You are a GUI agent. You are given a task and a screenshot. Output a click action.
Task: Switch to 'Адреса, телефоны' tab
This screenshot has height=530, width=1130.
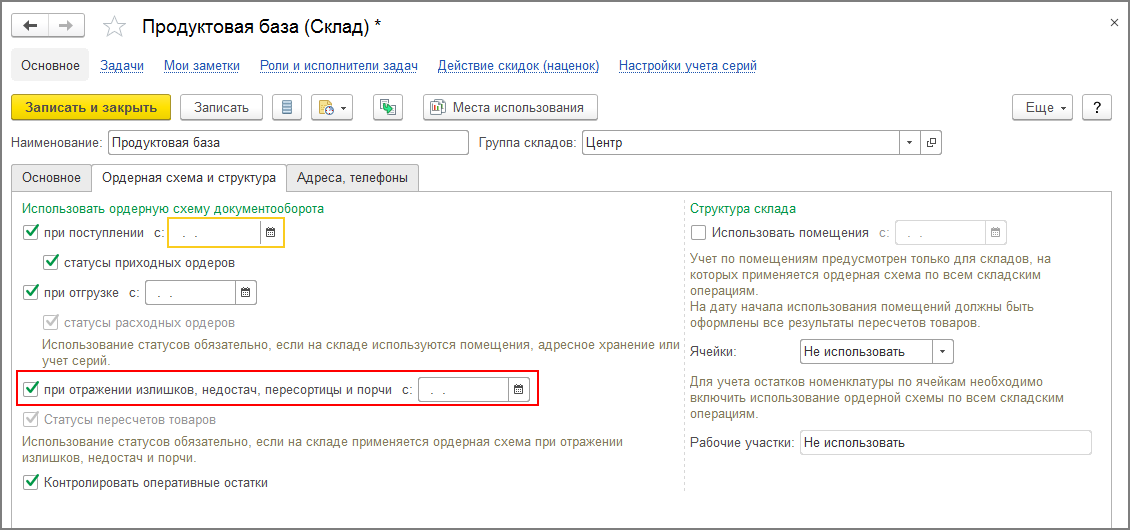click(352, 178)
